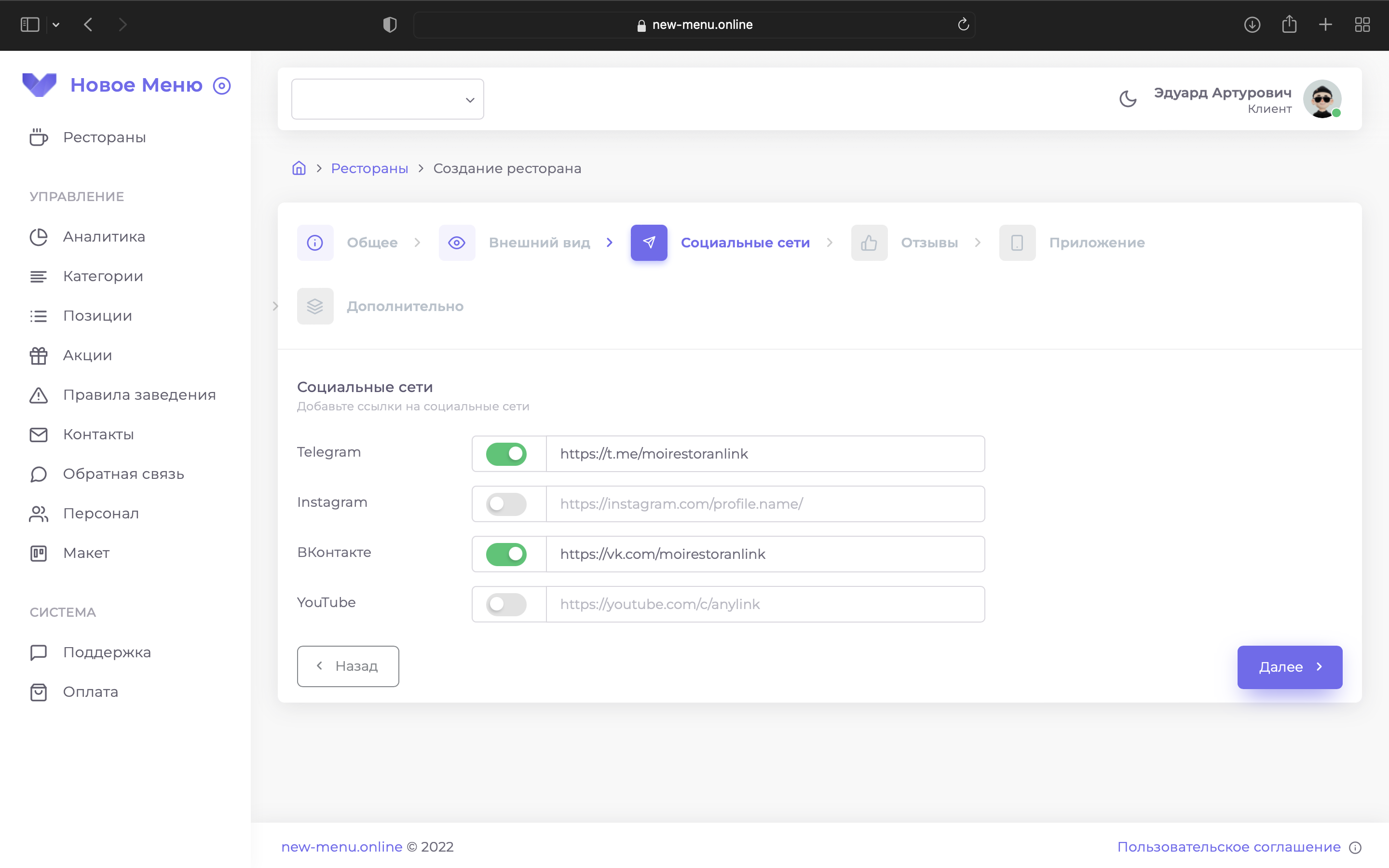
Task: Show Safari tab overview
Action: coord(1362,25)
